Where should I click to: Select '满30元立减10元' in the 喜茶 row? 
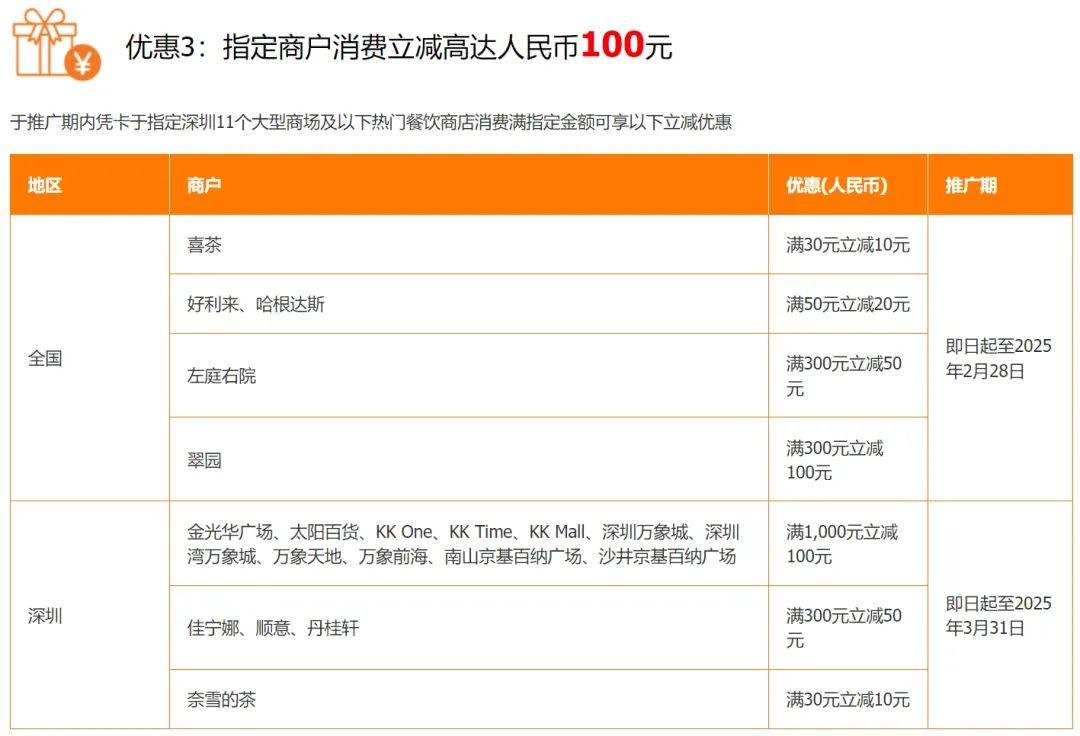848,245
